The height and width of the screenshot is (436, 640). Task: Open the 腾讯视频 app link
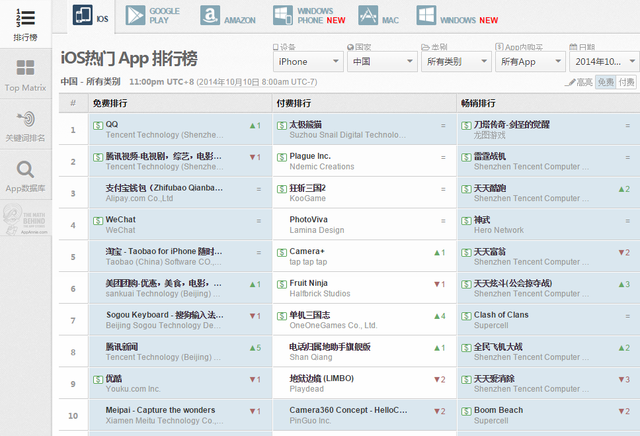coord(163,156)
